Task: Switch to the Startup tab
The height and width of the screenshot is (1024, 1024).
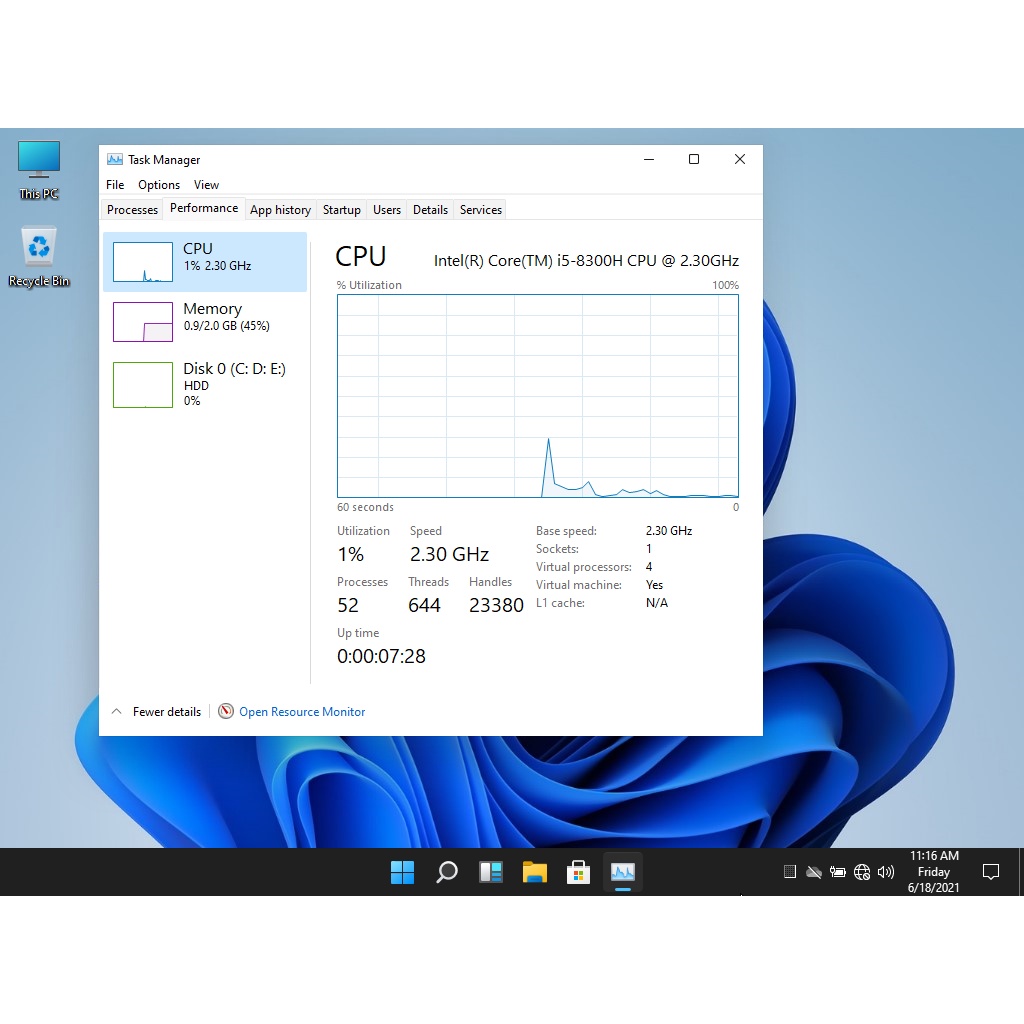Action: pos(341,210)
